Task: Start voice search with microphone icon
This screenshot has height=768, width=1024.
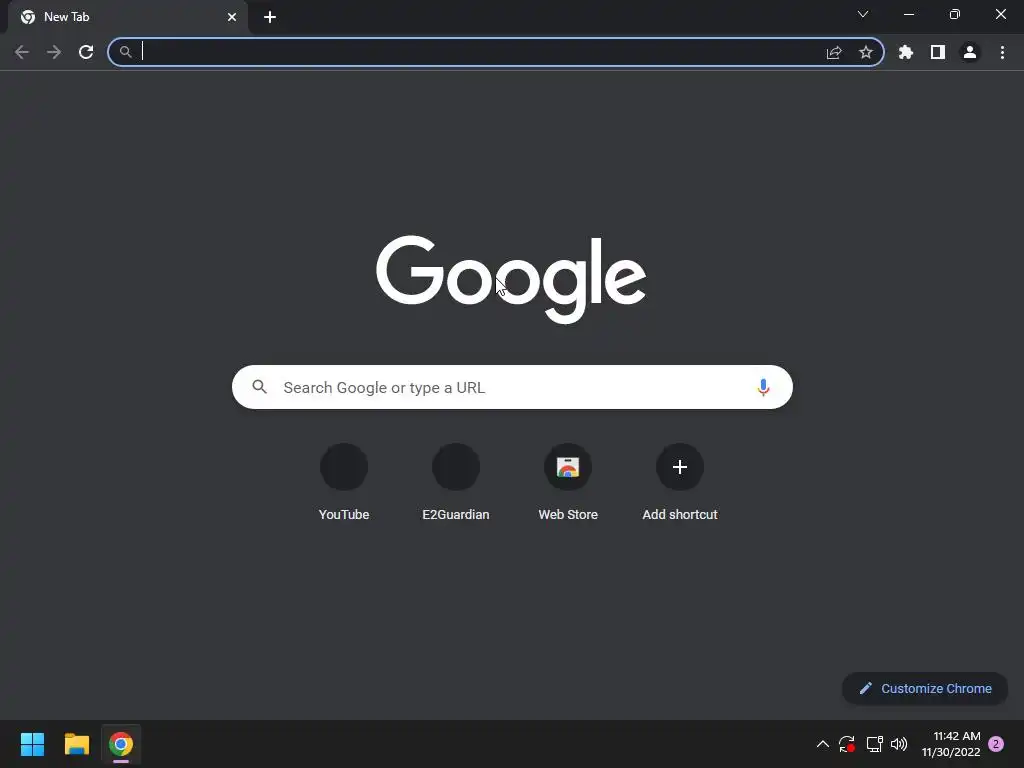Action: point(763,387)
